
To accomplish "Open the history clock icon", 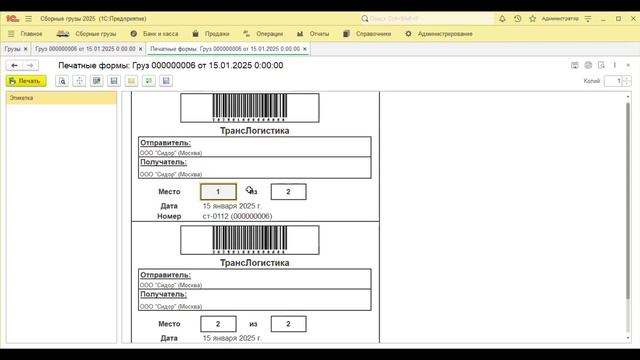I will [518, 19].
